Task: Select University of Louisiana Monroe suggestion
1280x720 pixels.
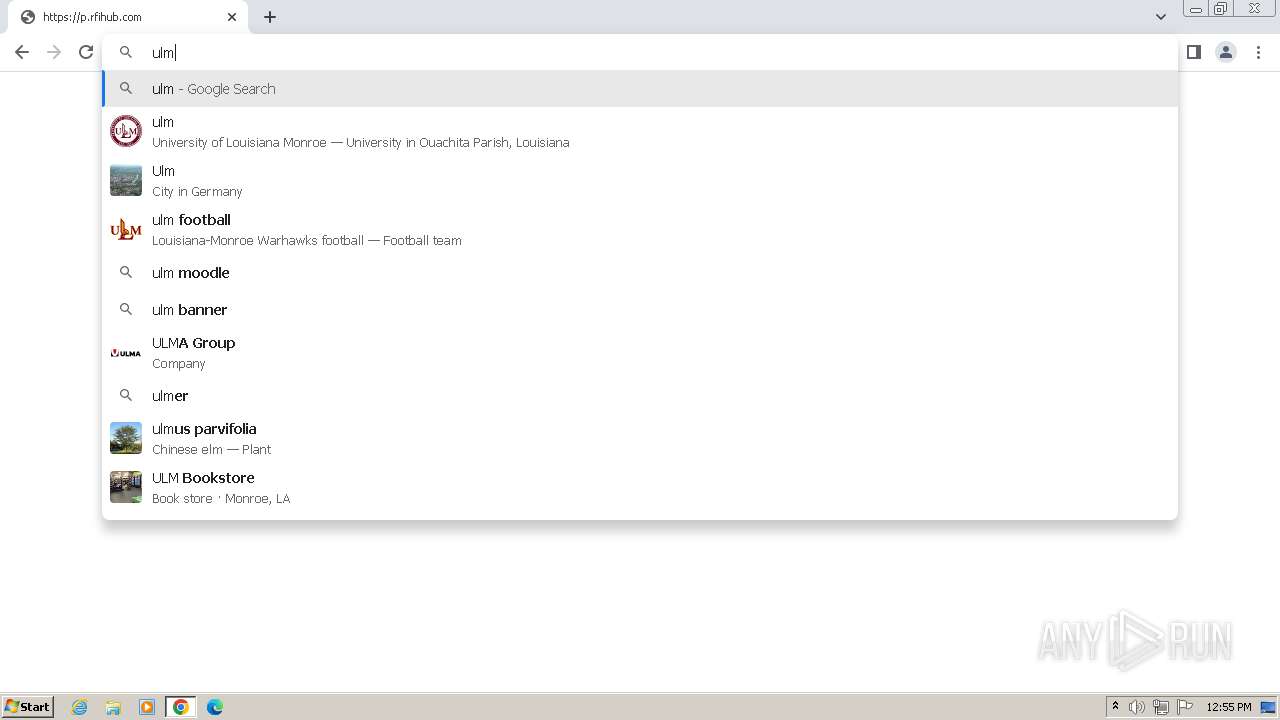Action: pyautogui.click(x=640, y=131)
